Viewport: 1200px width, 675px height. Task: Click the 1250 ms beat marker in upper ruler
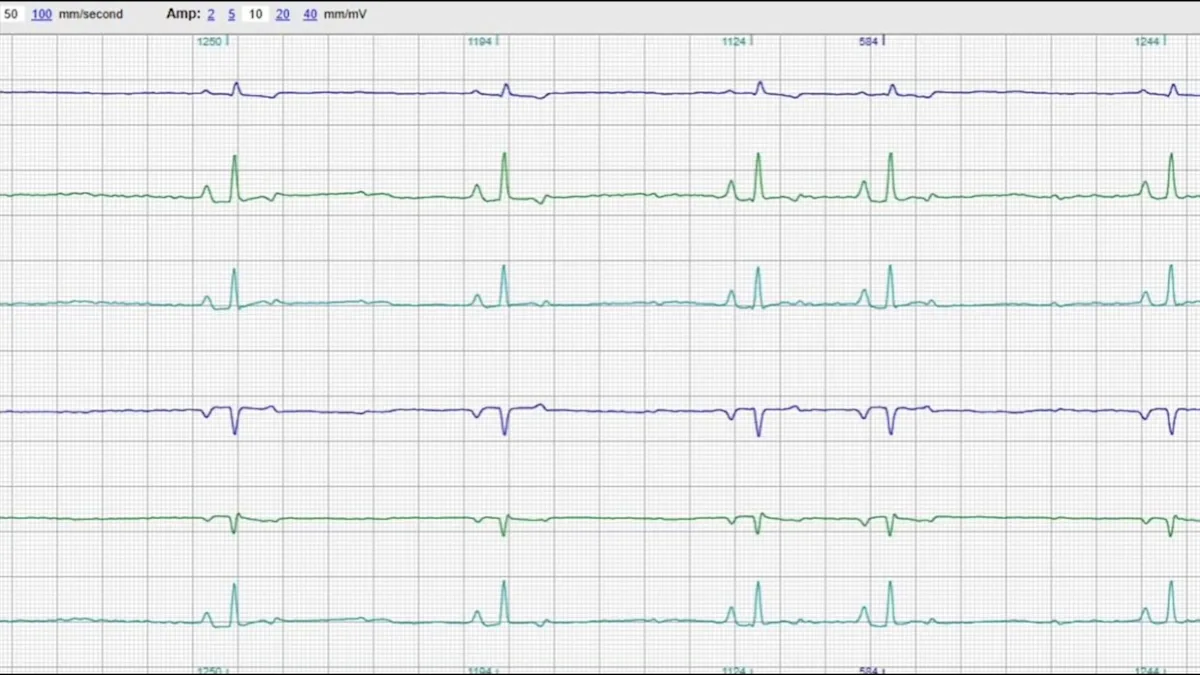coord(212,42)
